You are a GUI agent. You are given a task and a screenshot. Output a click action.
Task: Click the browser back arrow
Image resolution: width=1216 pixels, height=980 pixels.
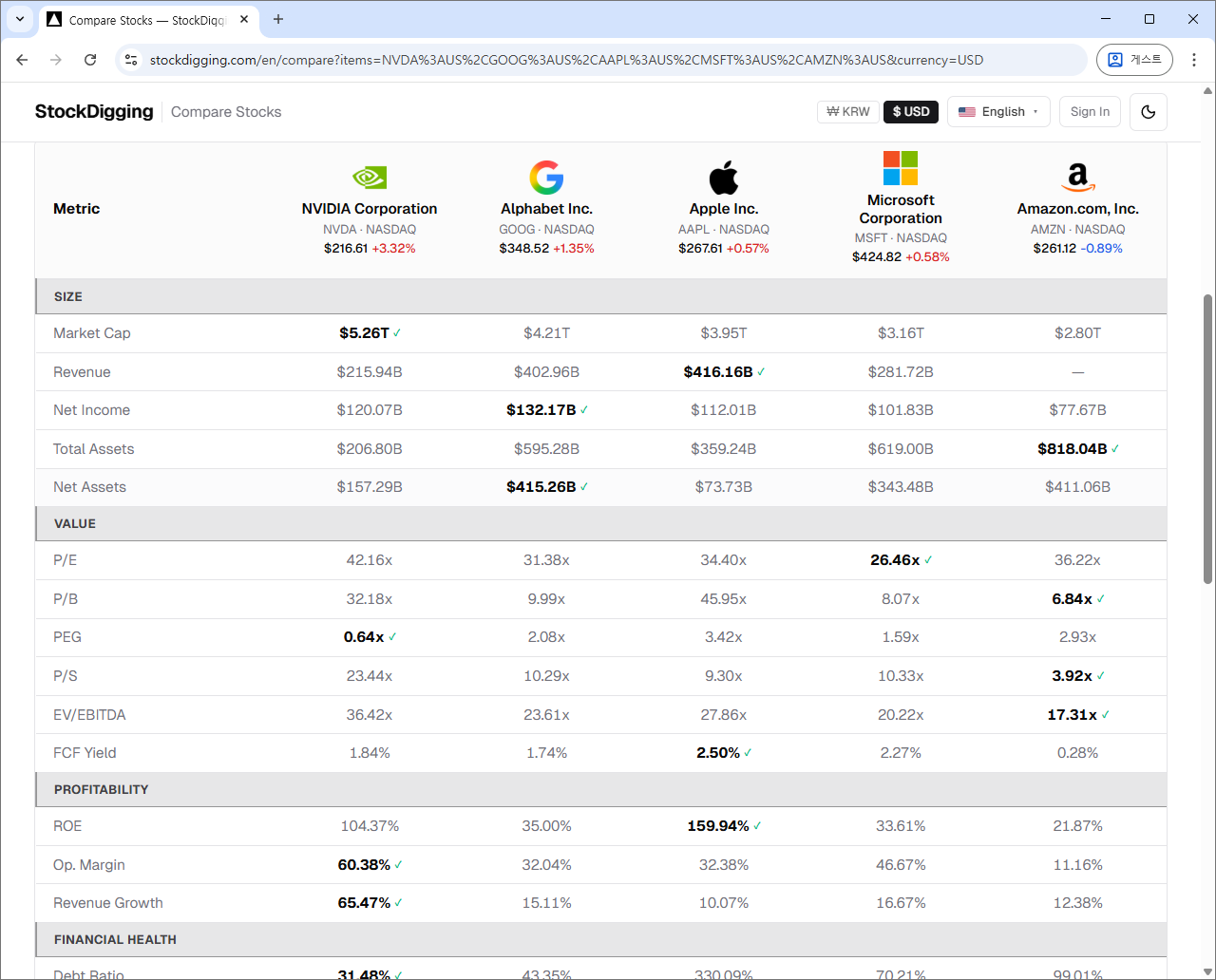(22, 60)
